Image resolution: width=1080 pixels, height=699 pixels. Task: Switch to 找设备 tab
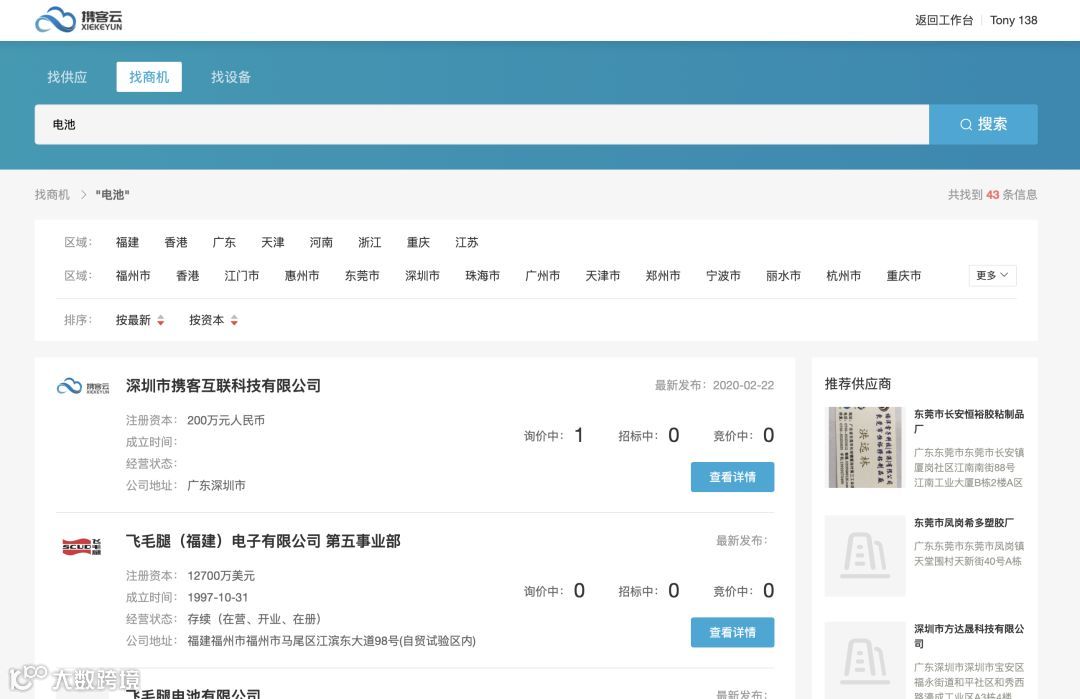[x=231, y=77]
